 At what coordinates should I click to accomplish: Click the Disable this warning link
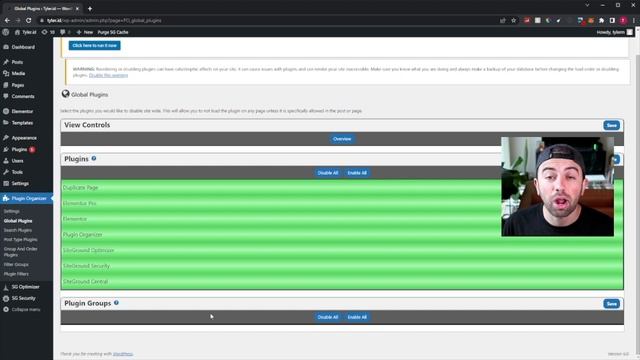tap(108, 76)
